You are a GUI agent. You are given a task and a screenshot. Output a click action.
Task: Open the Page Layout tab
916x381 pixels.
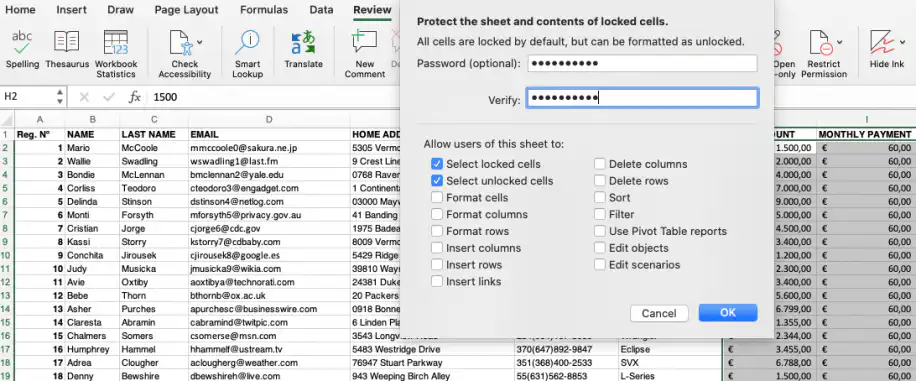coord(186,10)
